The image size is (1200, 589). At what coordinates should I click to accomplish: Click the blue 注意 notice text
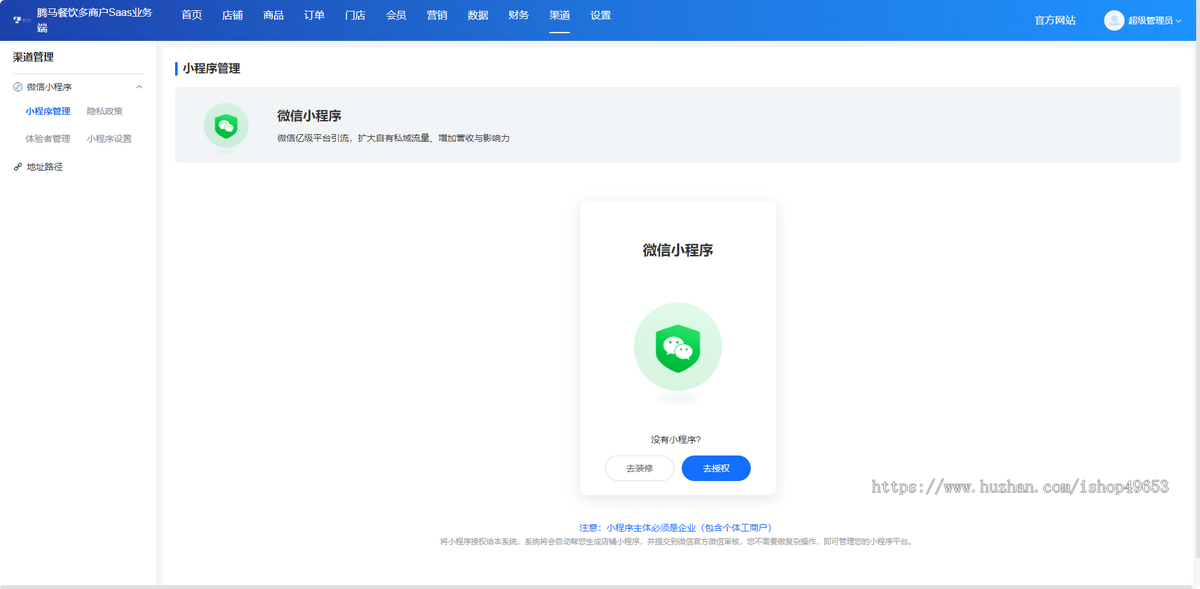(676, 527)
